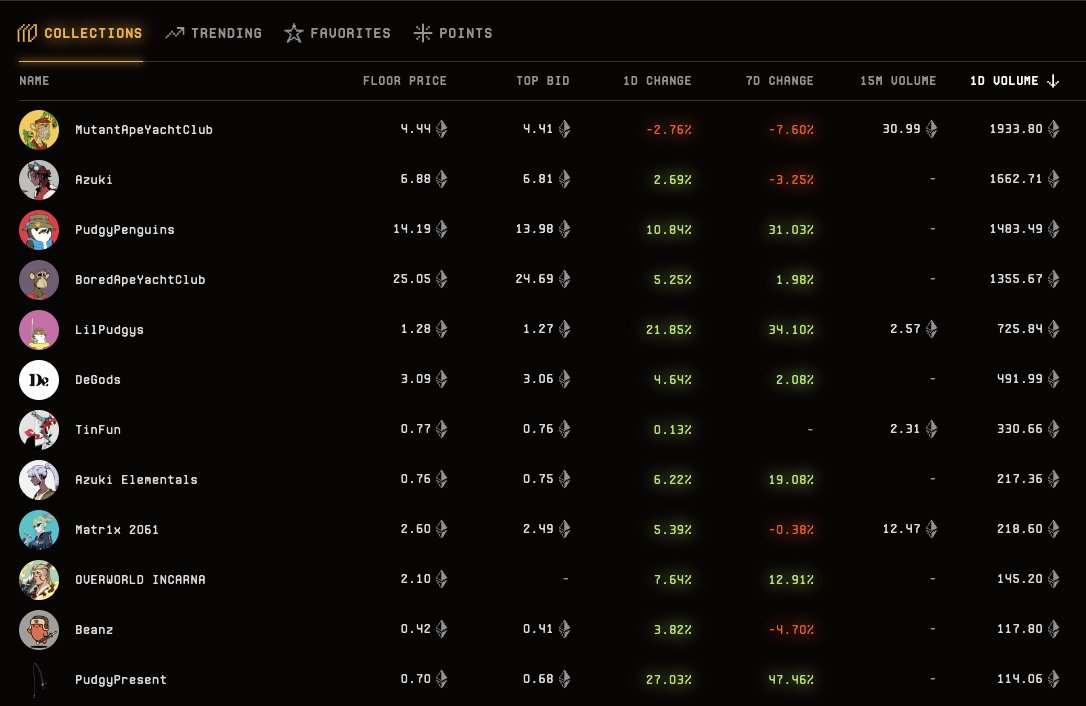Open the DeGods collection name
This screenshot has height=706, width=1086.
point(98,380)
